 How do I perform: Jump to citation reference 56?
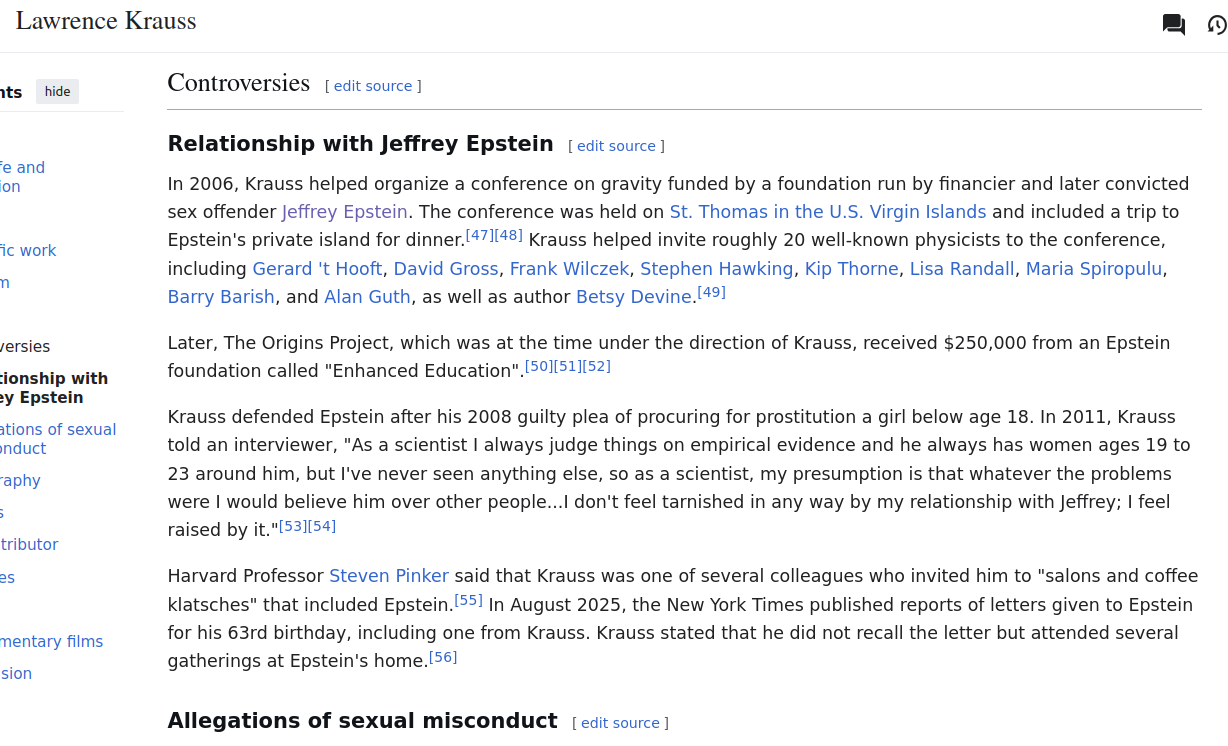pos(443,657)
